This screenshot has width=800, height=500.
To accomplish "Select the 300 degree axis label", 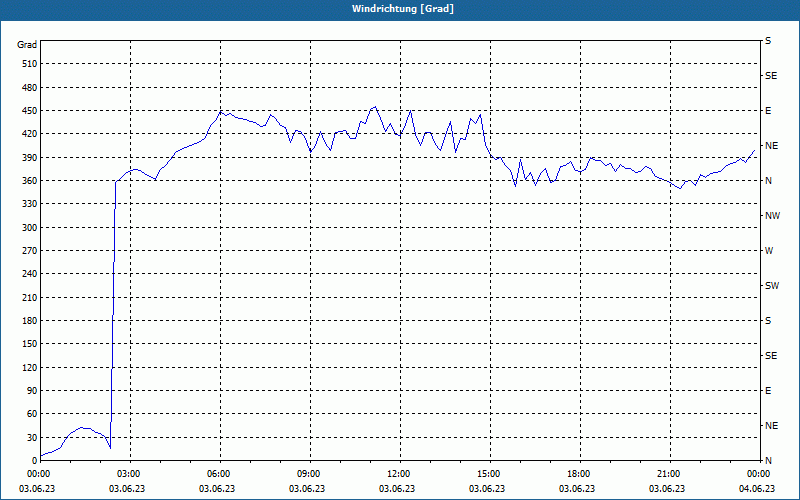I will pos(29,228).
